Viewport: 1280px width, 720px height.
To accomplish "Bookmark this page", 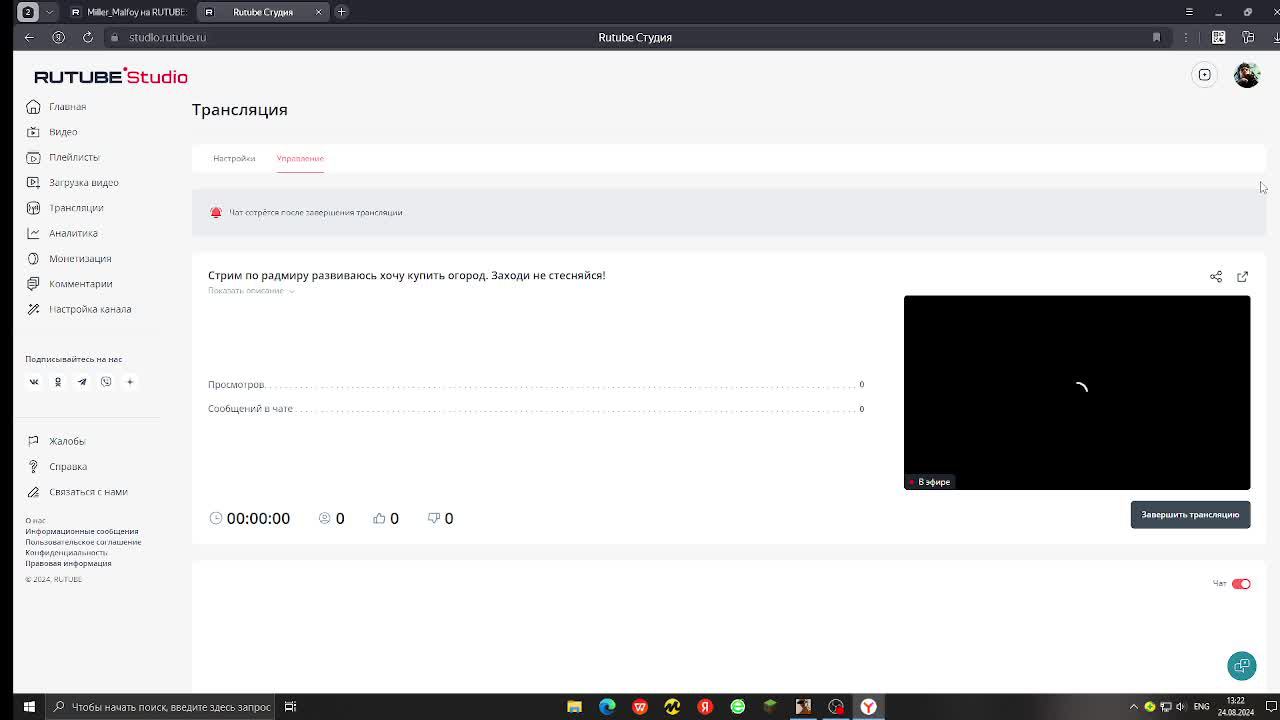I will (x=1156, y=37).
